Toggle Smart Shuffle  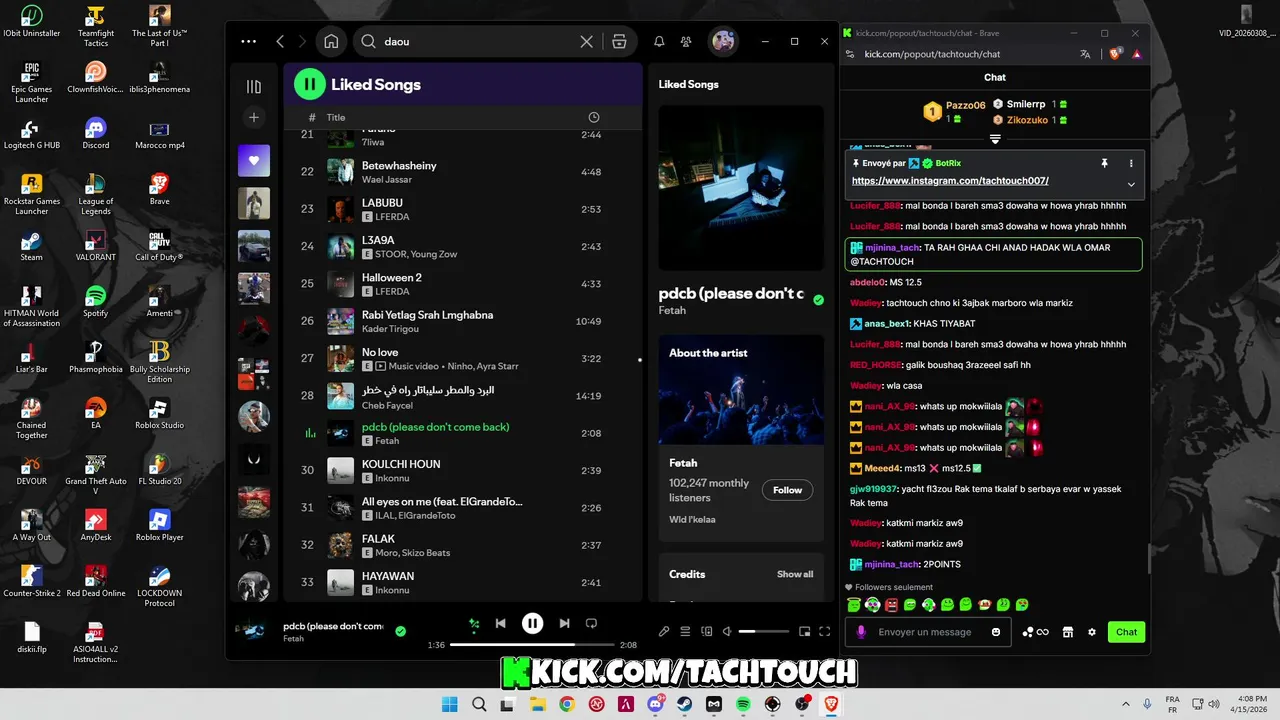[x=474, y=623]
